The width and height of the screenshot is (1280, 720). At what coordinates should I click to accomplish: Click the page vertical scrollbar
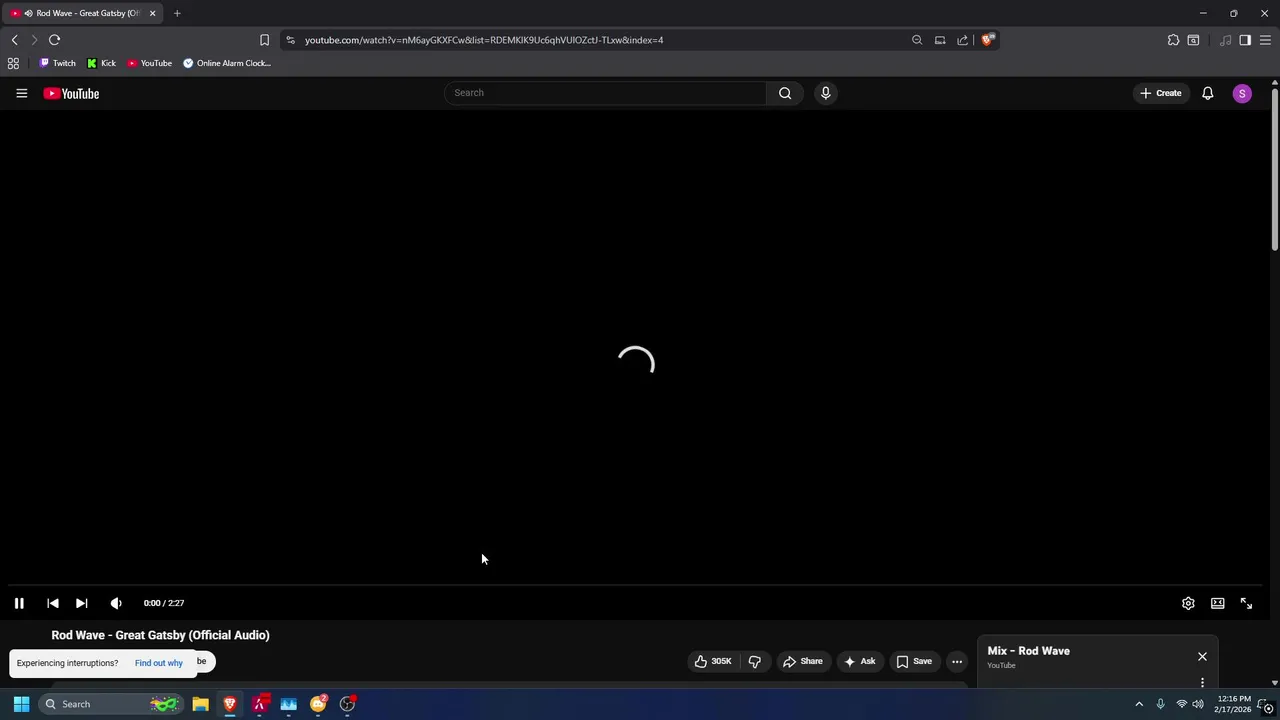click(x=1274, y=170)
